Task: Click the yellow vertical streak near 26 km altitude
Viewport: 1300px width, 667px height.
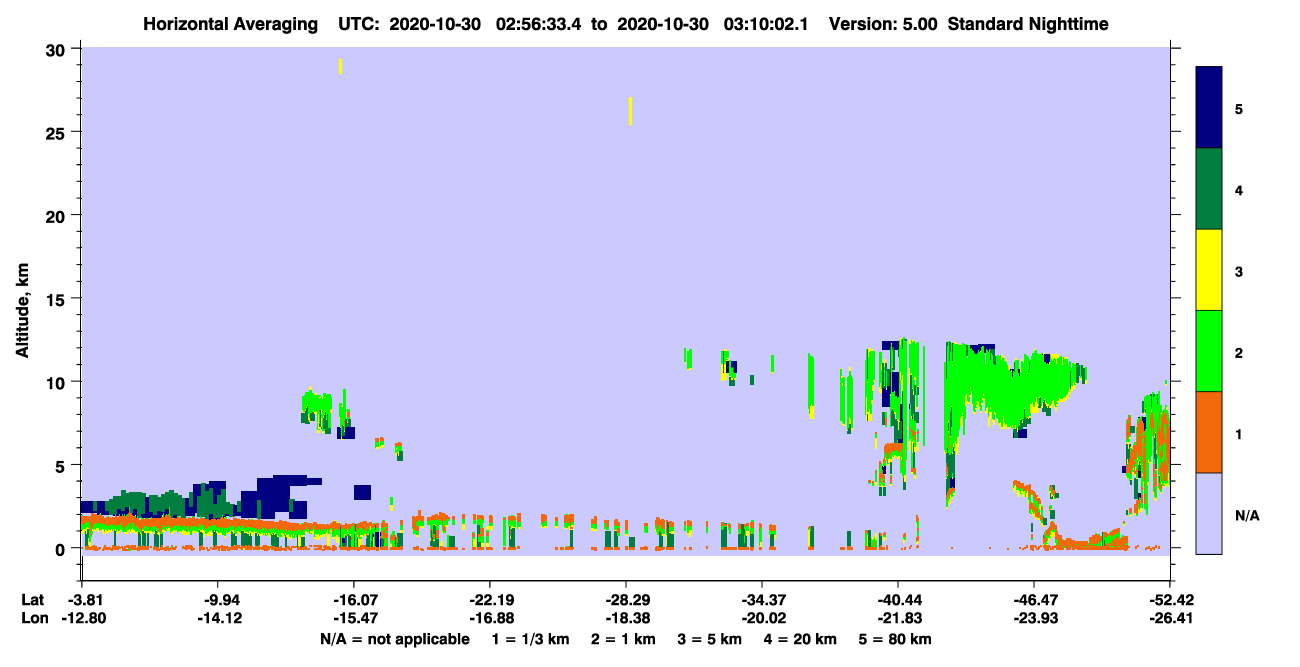Action: 630,111
